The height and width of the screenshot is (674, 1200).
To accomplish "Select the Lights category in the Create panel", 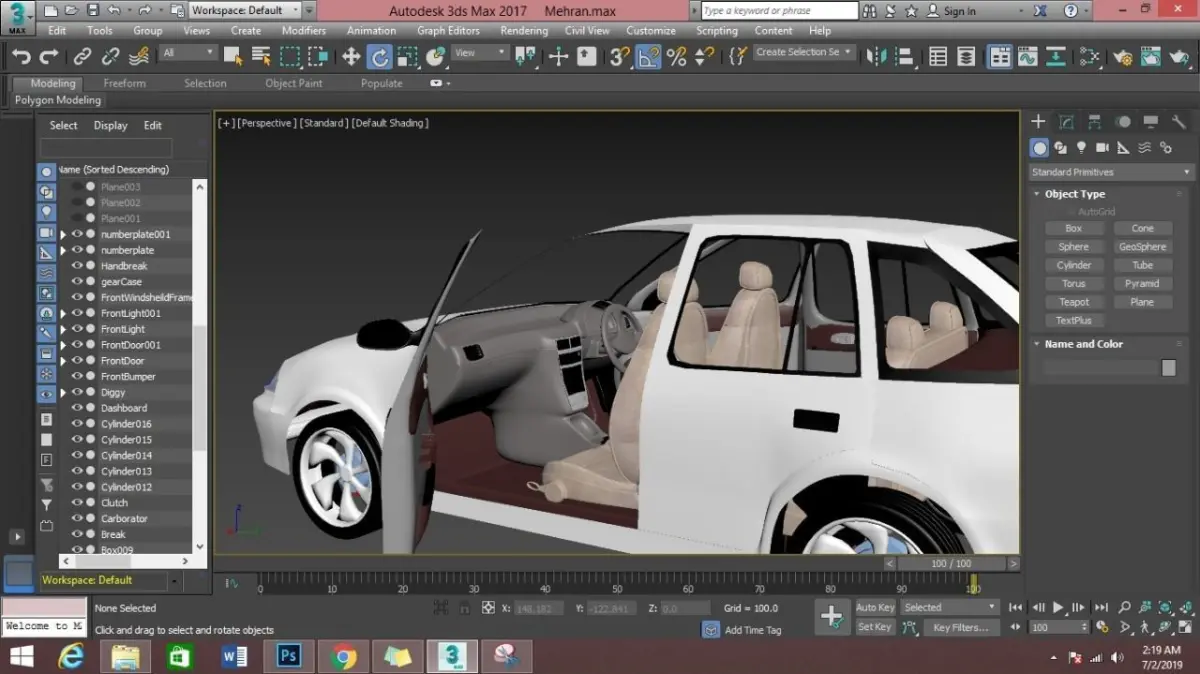I will [1081, 148].
